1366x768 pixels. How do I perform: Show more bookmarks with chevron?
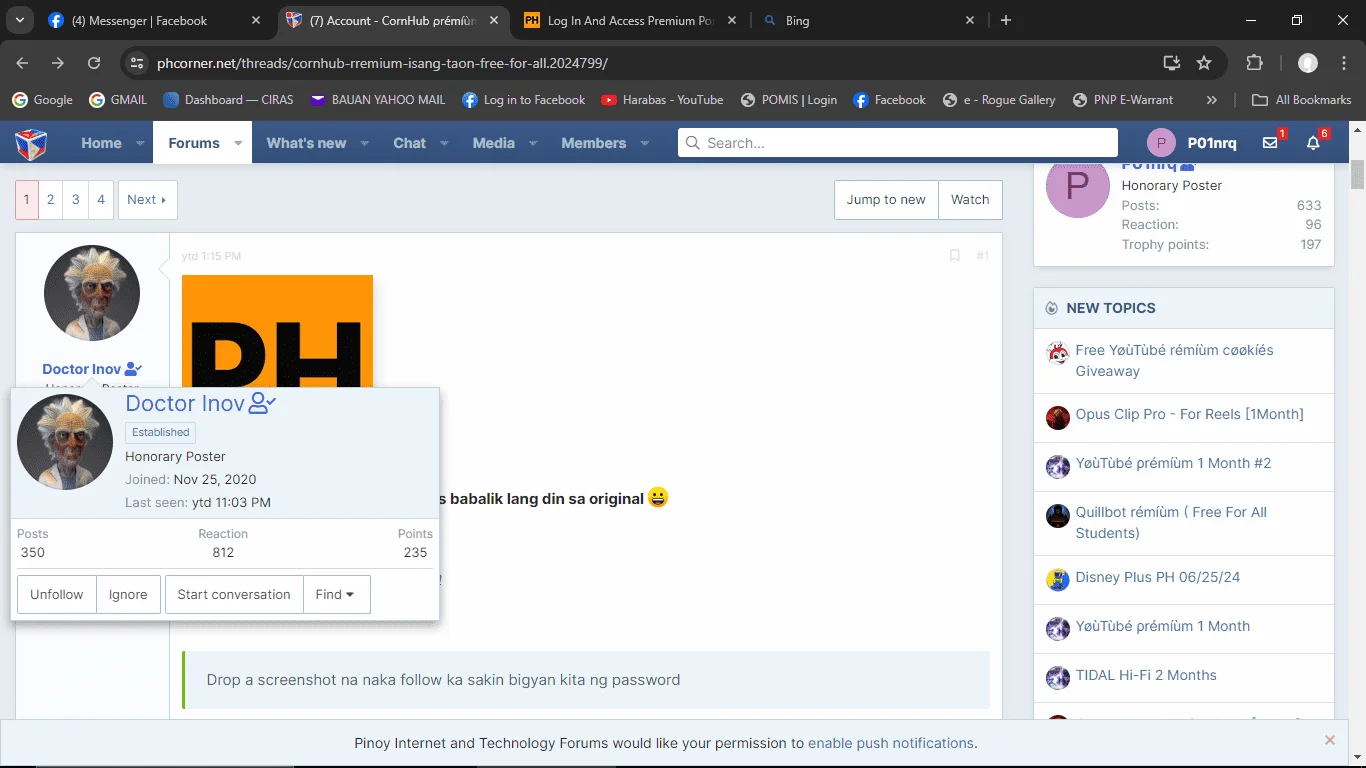[x=1212, y=100]
